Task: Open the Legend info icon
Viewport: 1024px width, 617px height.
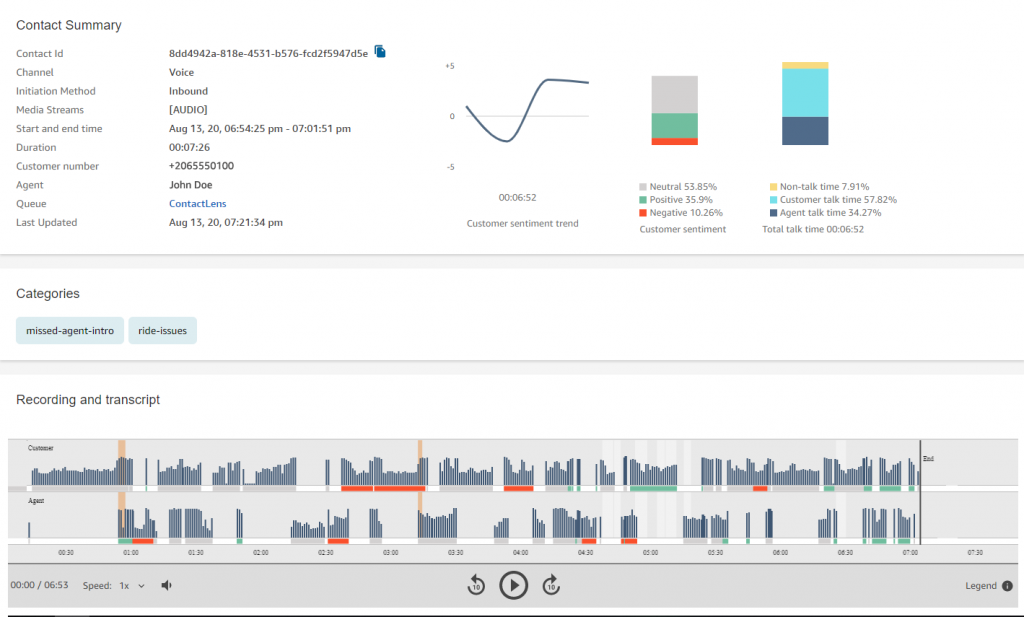Action: (1007, 586)
